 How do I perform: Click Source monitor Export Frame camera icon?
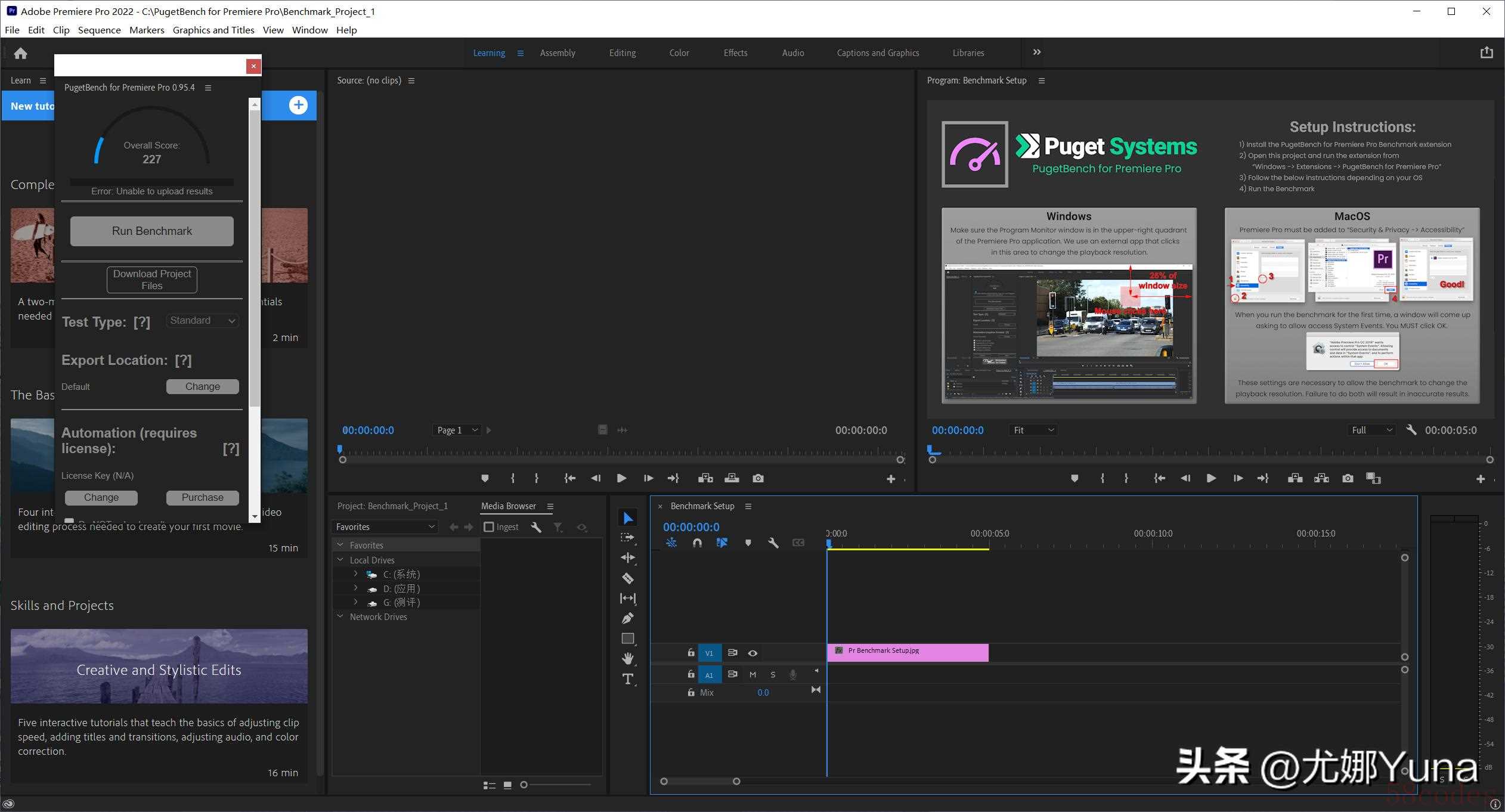tap(758, 478)
